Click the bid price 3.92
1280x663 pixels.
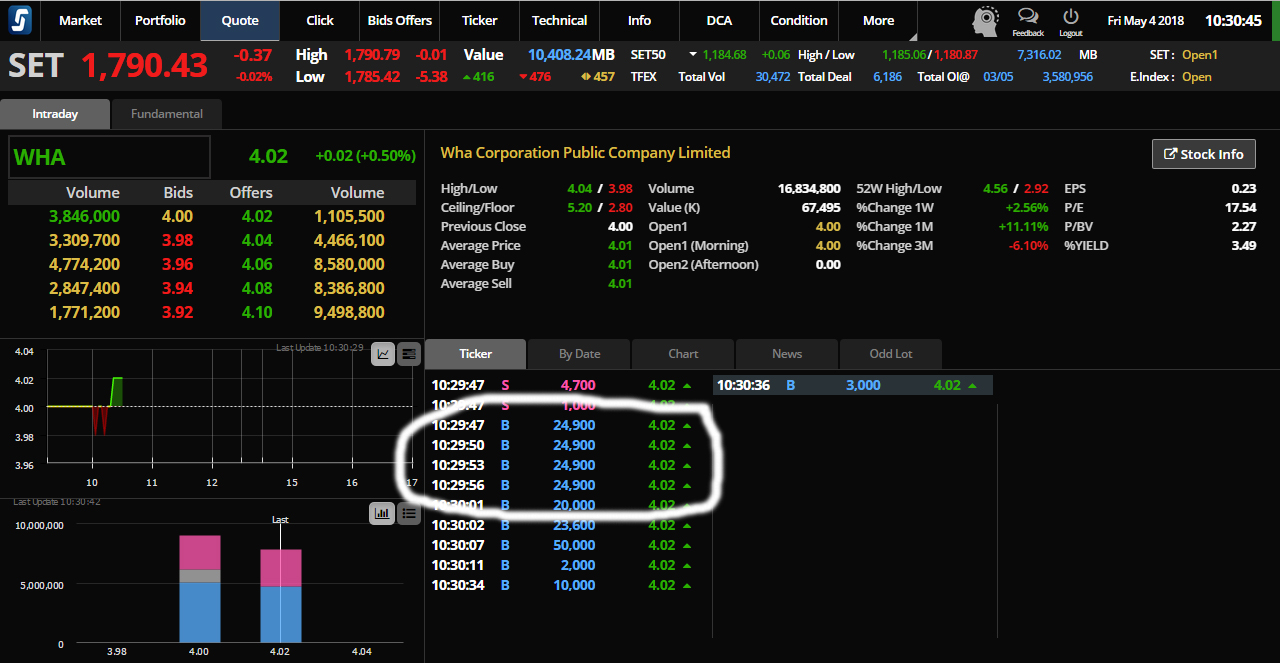coord(177,312)
